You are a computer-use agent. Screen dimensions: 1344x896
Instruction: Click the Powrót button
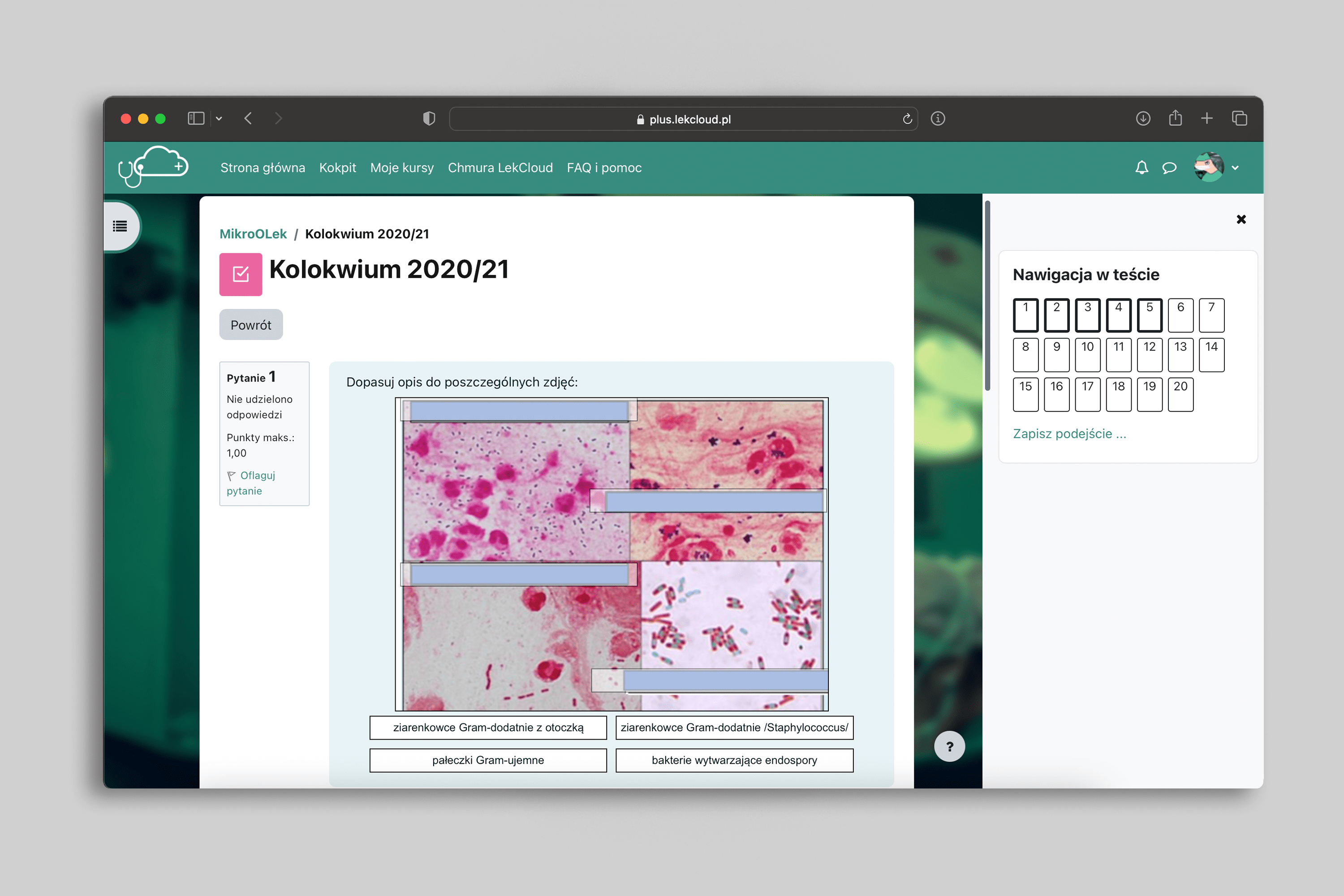[x=251, y=324]
